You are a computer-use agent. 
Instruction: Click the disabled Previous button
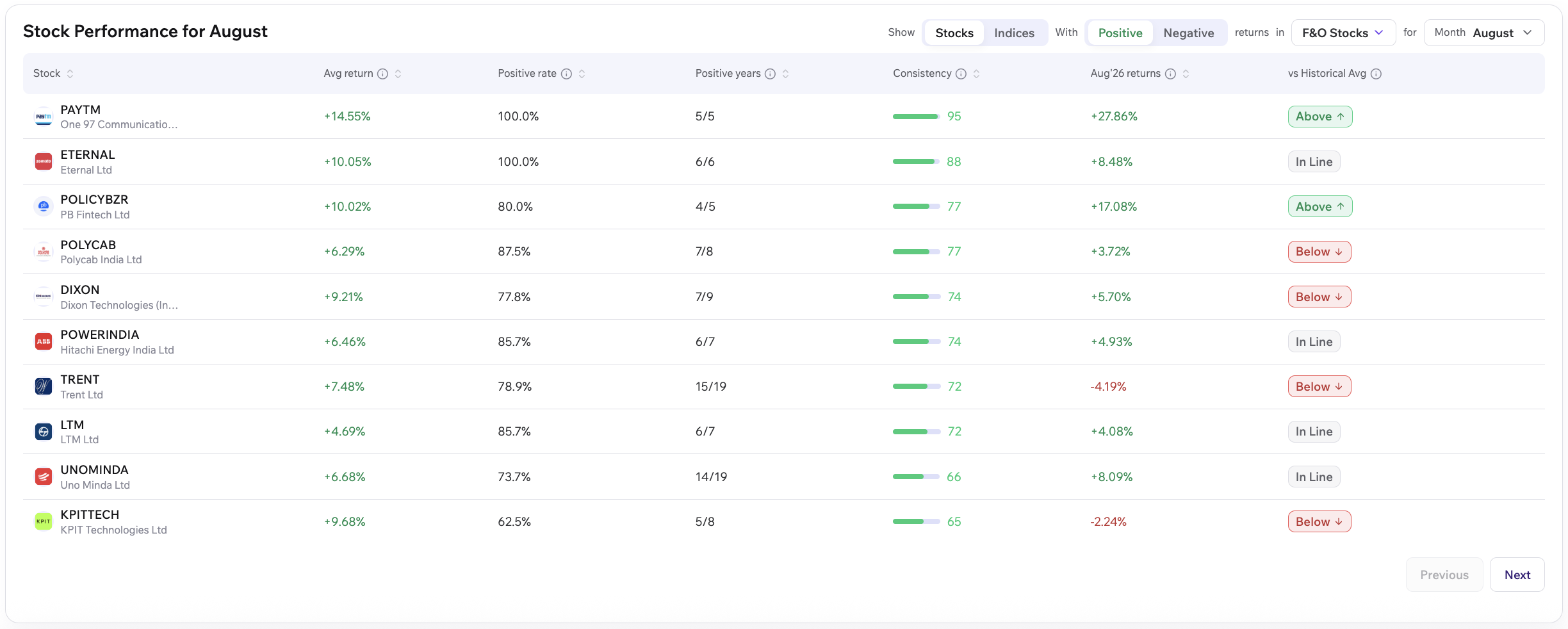click(1444, 575)
